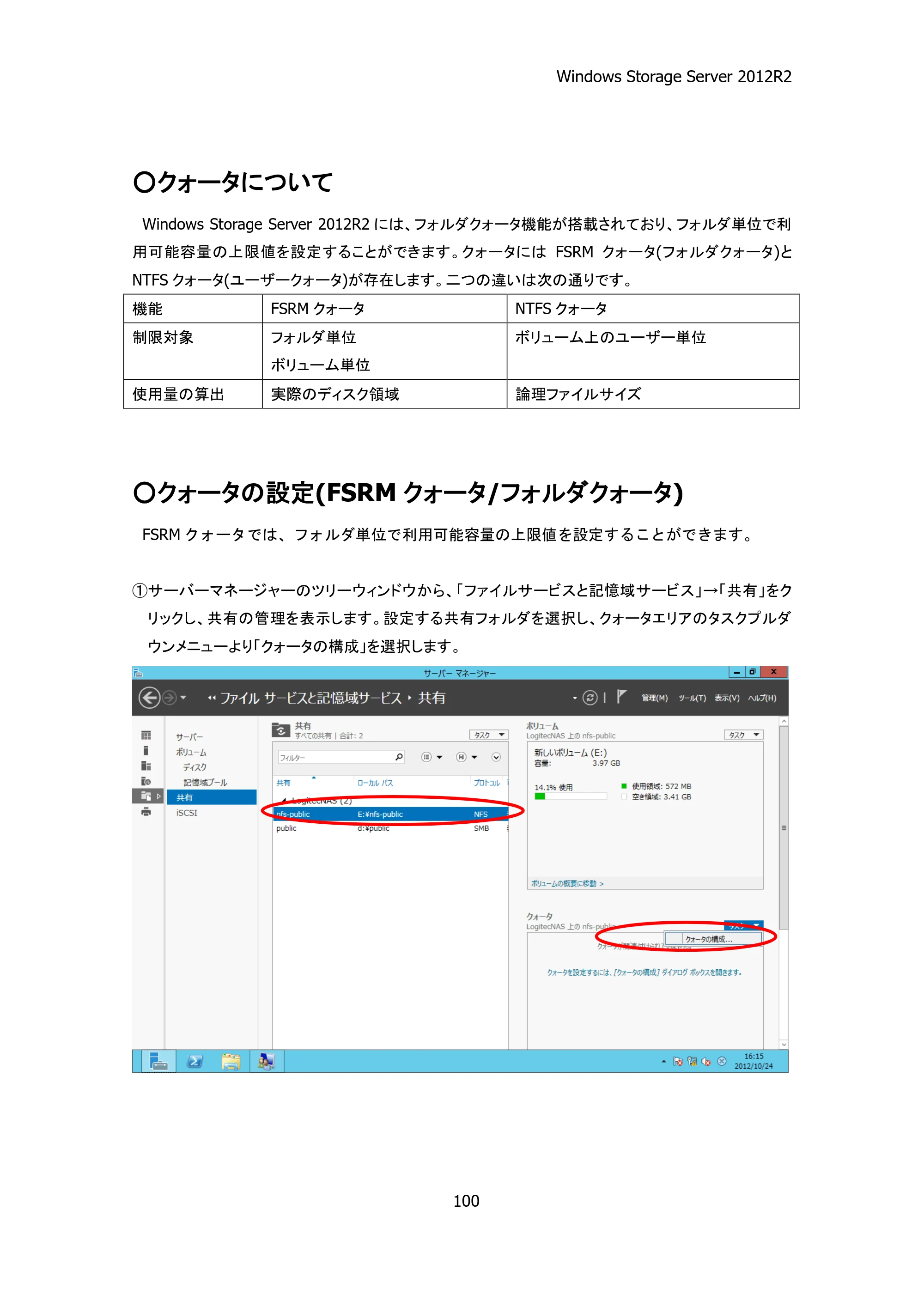The image size is (924, 1307).
Task: Select ディスク in the navigation pane
Action: pyautogui.click(x=195, y=767)
